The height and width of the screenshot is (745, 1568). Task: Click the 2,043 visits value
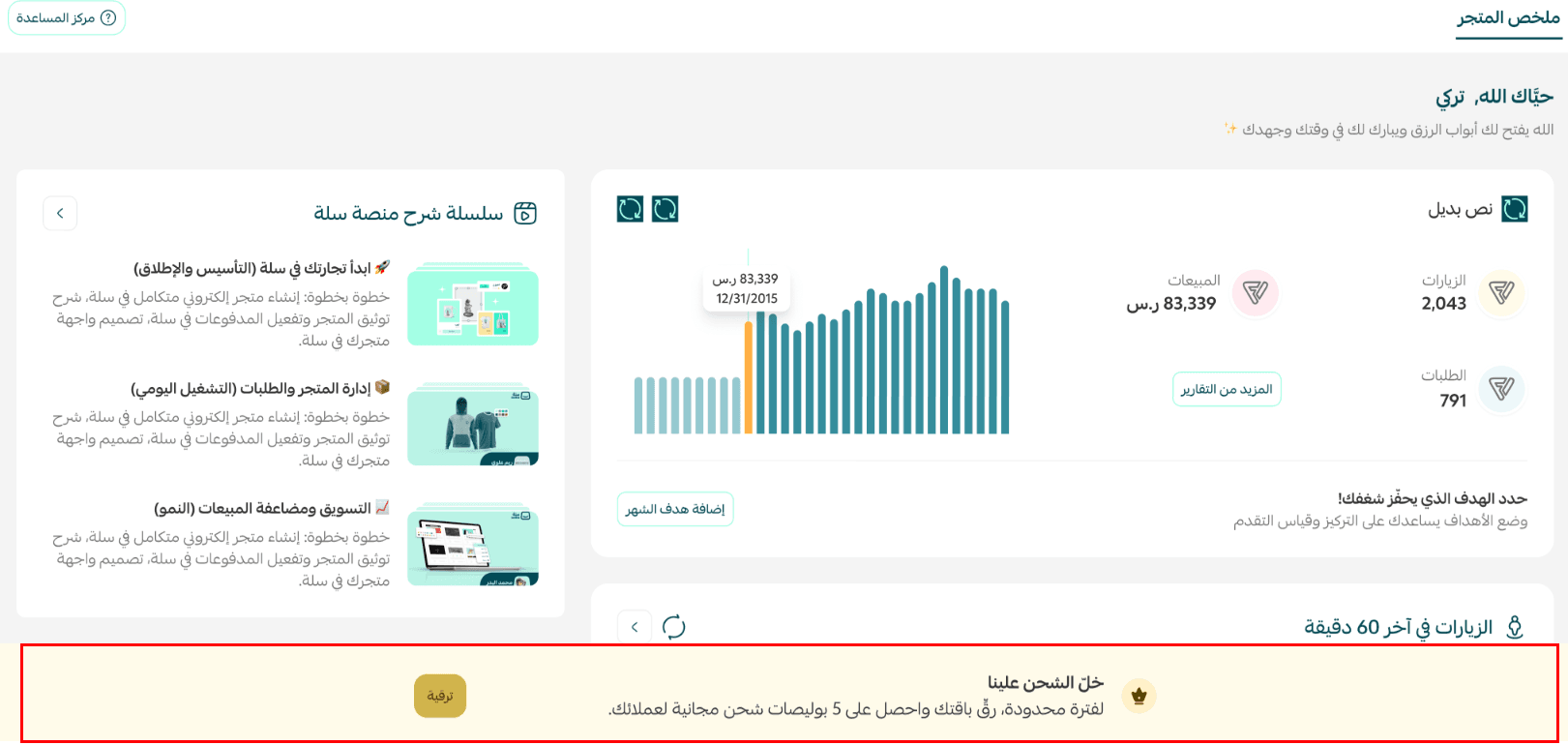[1444, 304]
